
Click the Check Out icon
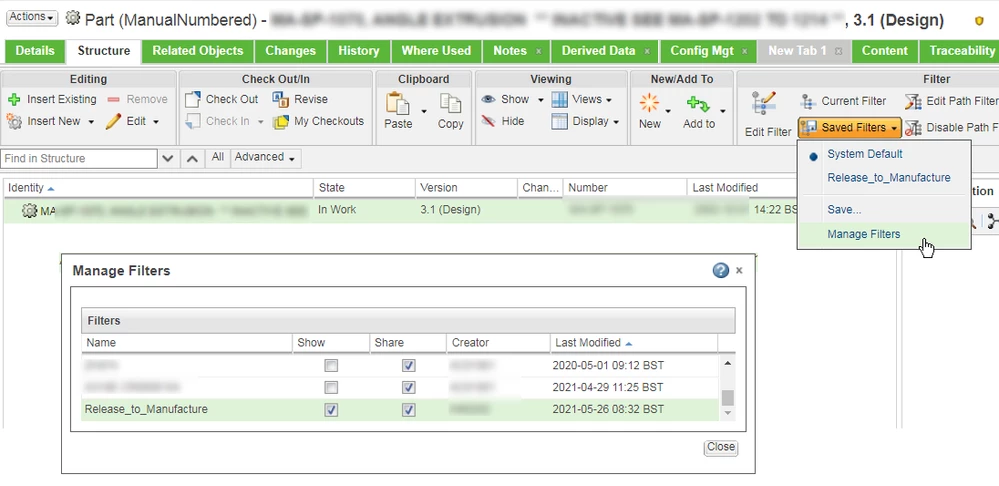192,99
